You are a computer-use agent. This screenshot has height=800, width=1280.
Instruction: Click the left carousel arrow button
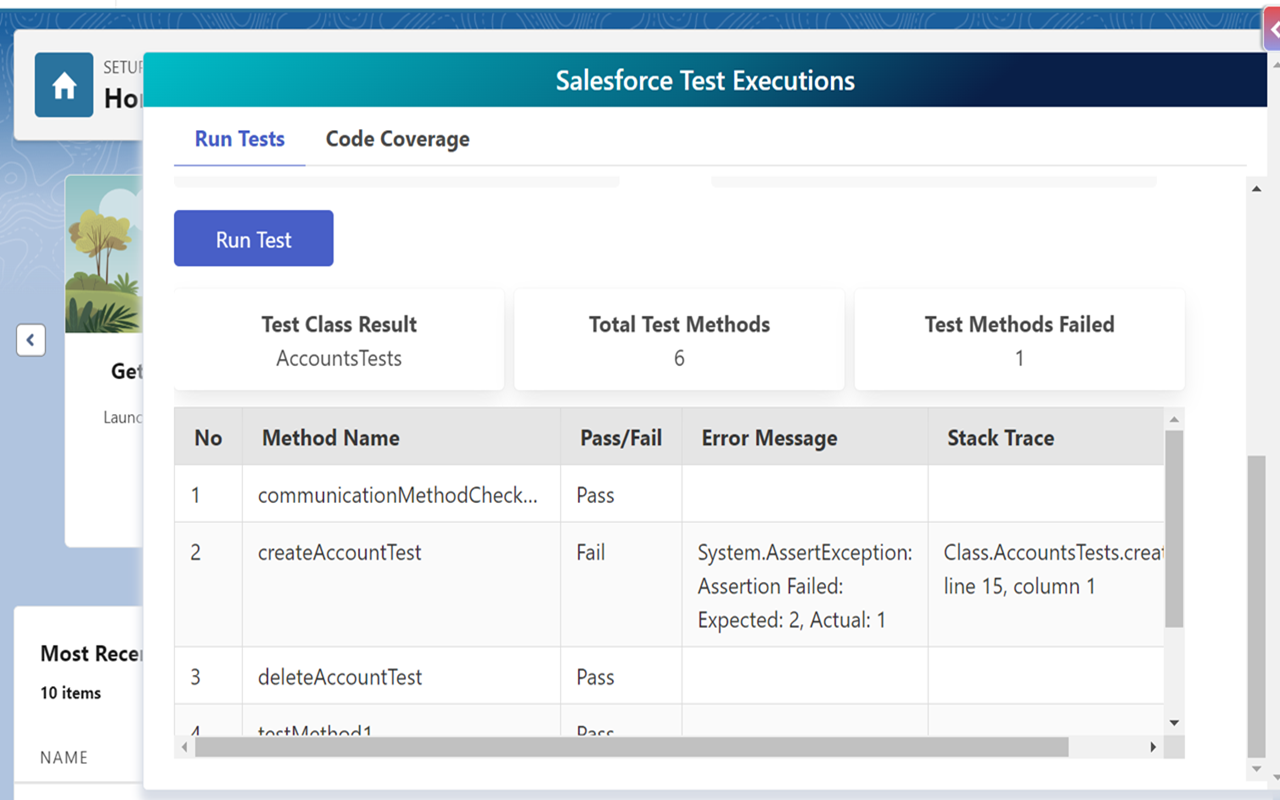(x=30, y=340)
